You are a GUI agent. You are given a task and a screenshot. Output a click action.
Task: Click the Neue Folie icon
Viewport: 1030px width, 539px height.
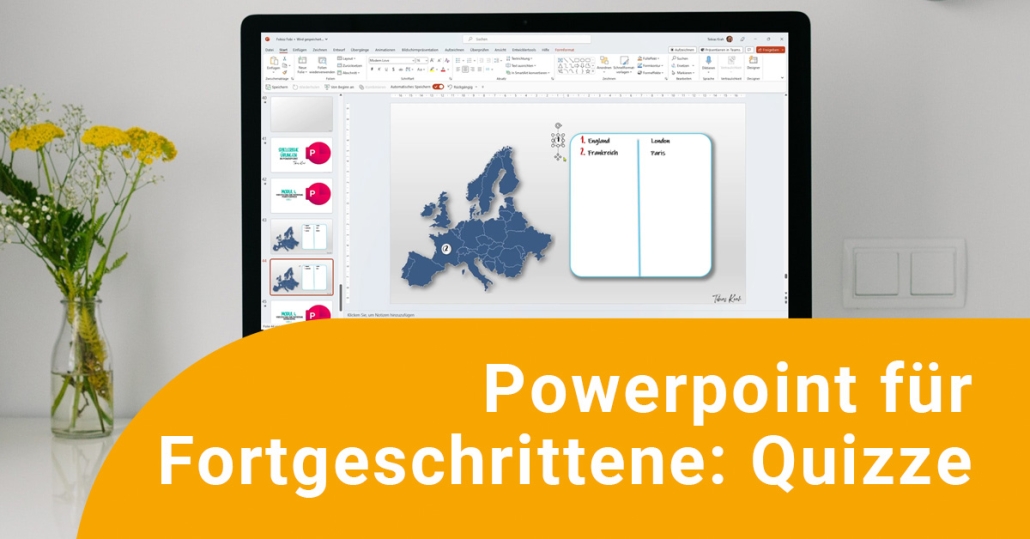coord(302,62)
